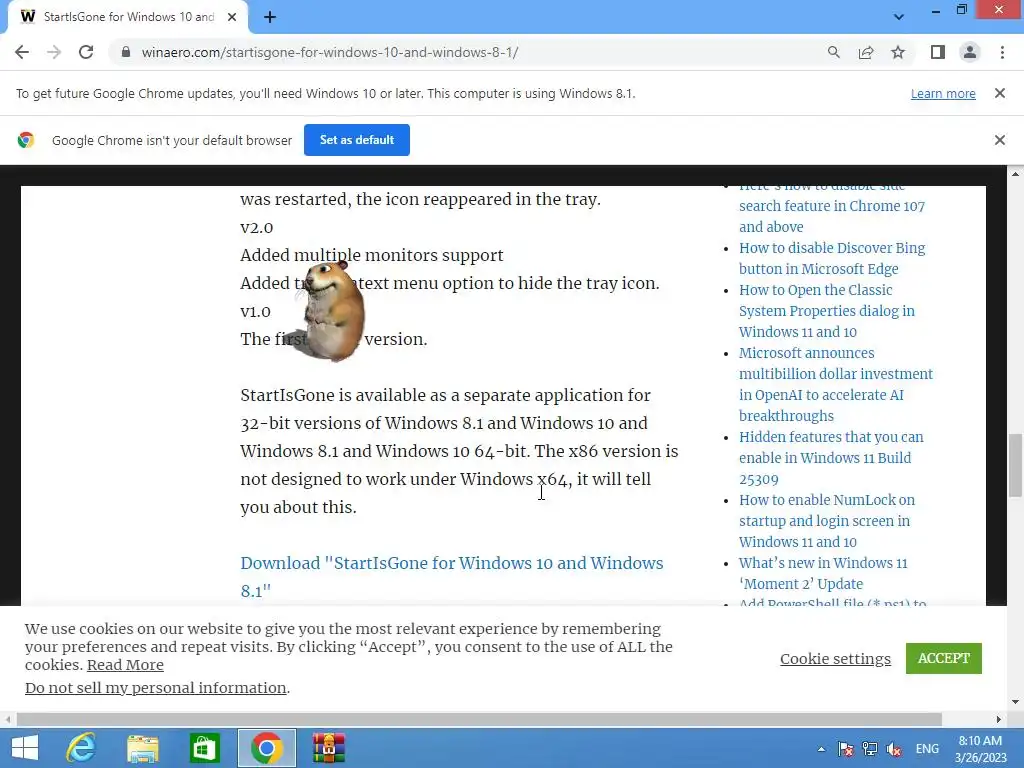Close the StartIsGone tab
This screenshot has height=768, width=1024.
click(x=232, y=17)
